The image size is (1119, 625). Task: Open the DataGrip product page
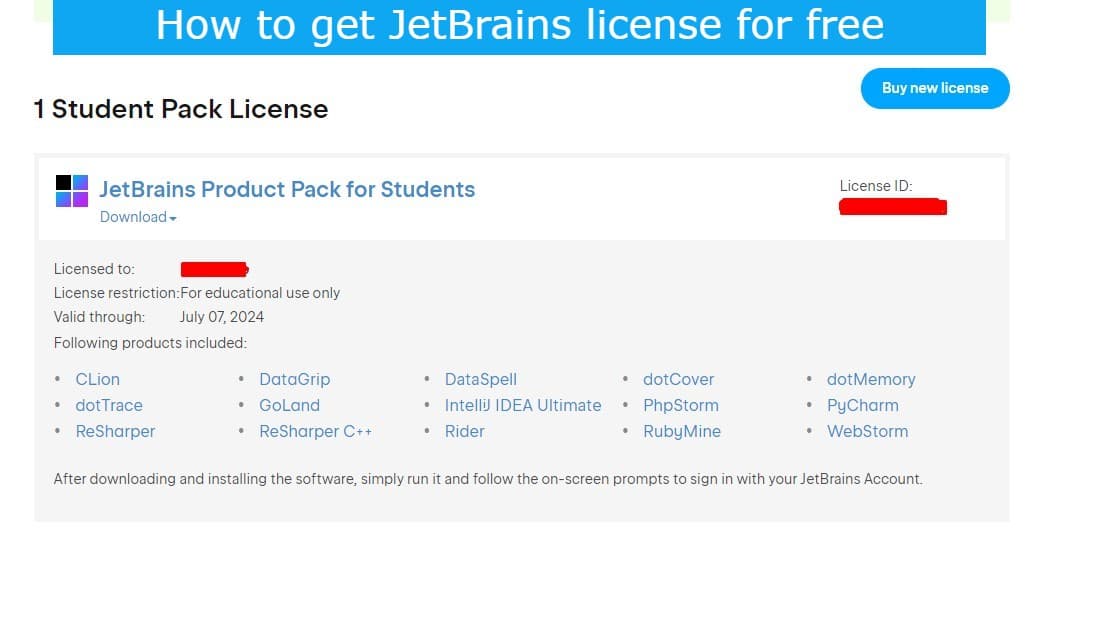click(294, 379)
